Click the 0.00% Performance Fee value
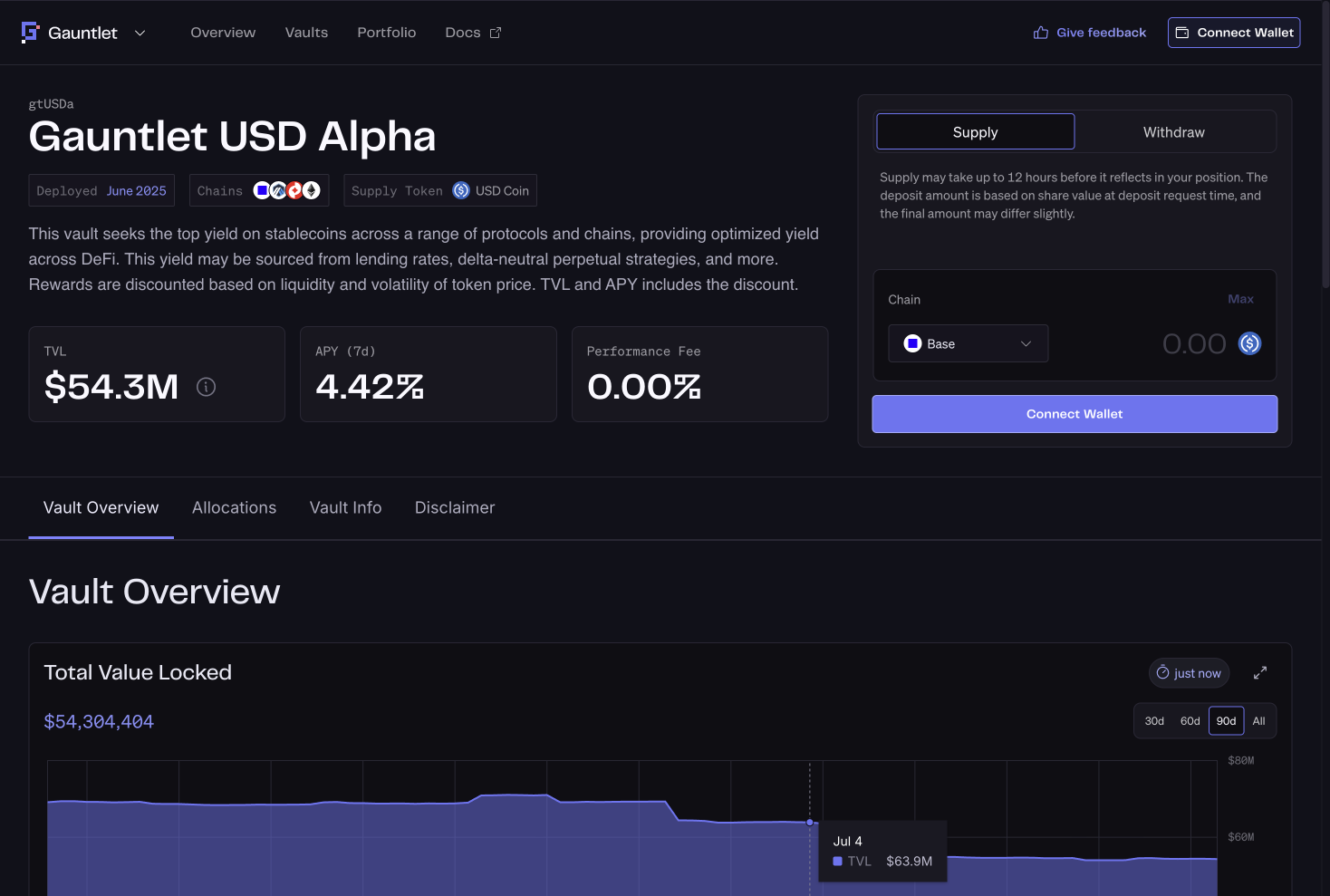 click(x=644, y=387)
